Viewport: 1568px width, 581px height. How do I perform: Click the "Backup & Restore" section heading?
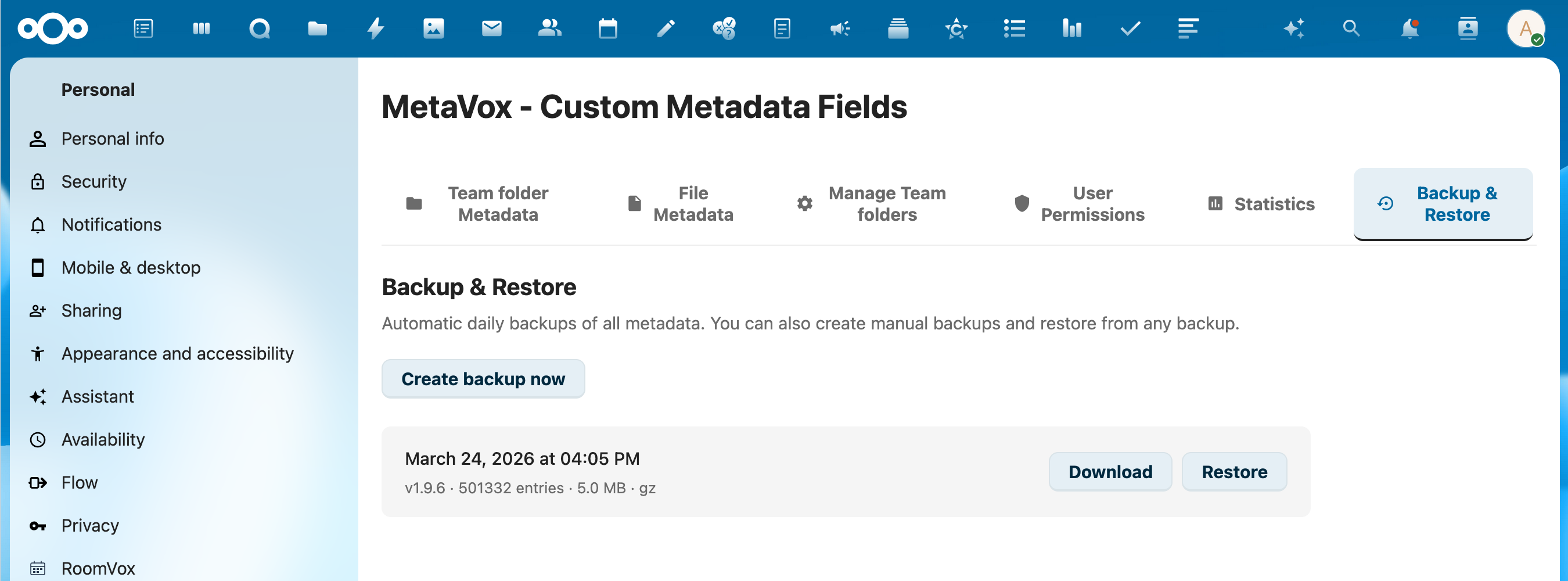click(x=479, y=287)
